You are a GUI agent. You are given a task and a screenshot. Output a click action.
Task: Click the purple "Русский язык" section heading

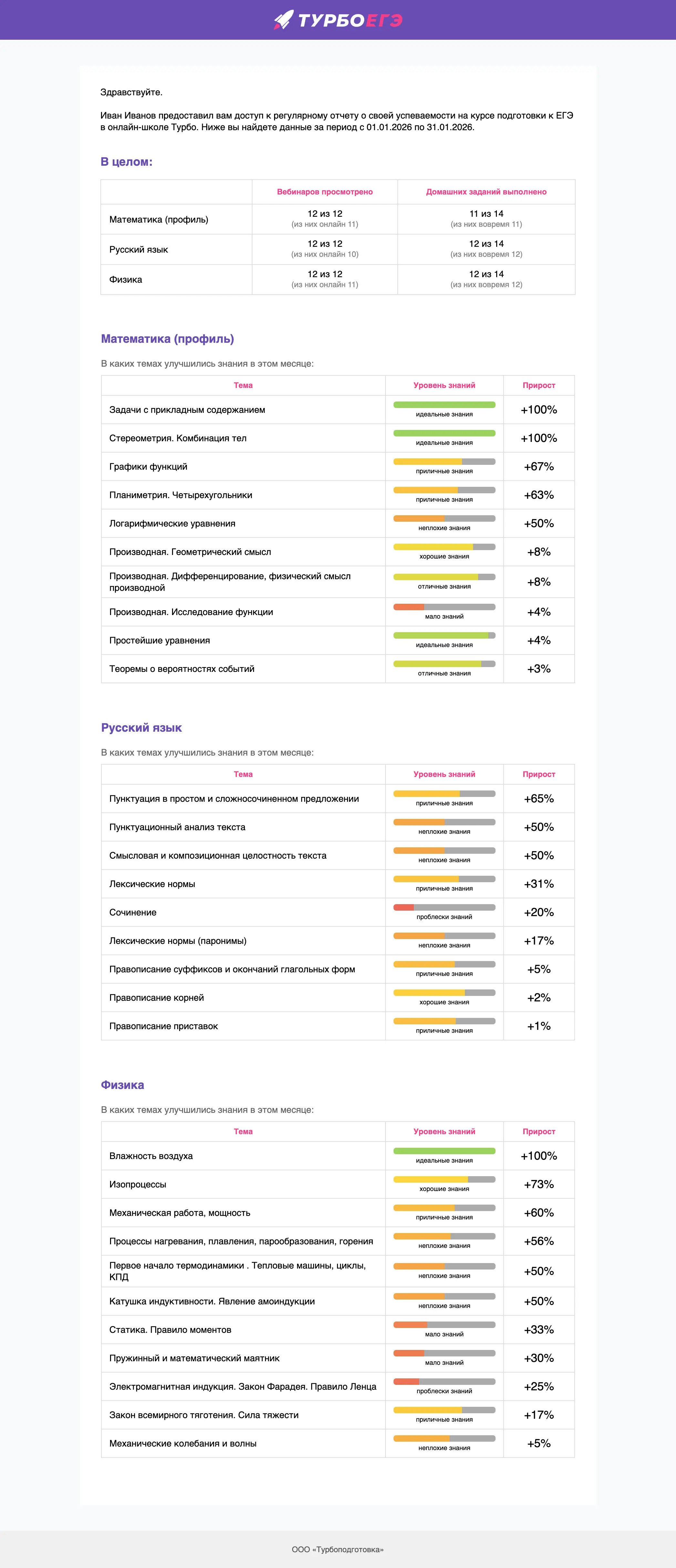tap(141, 728)
